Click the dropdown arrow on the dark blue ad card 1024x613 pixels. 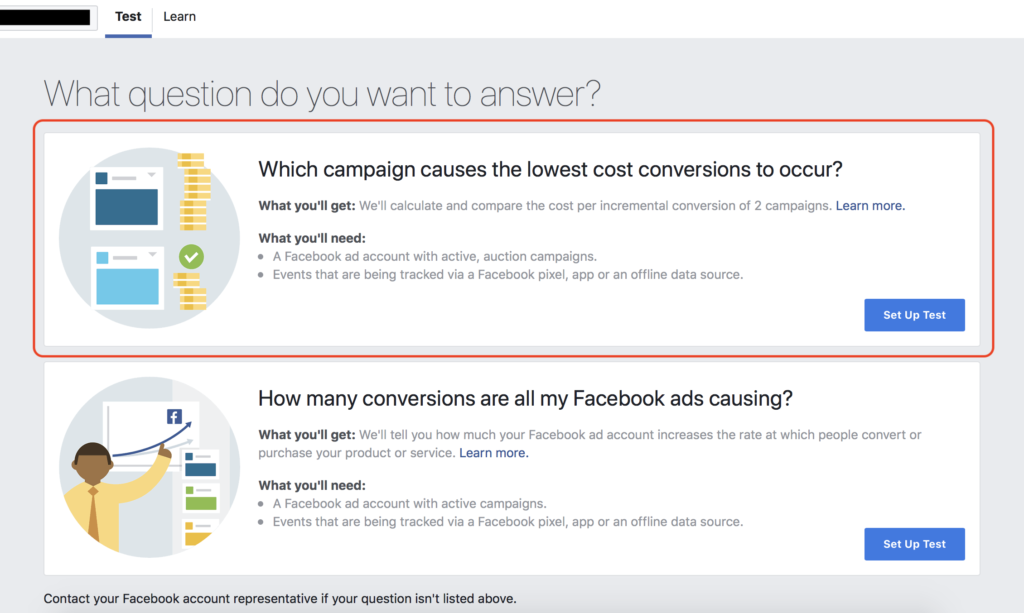point(151,175)
